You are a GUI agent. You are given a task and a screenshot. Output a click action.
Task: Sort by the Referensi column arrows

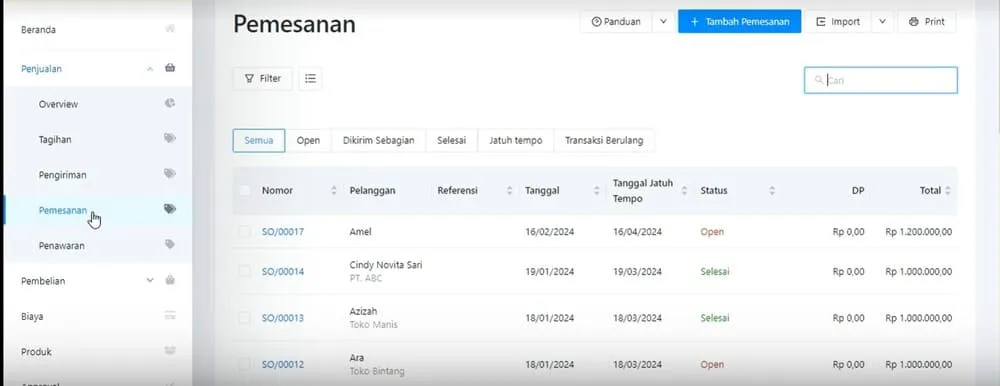(509, 190)
